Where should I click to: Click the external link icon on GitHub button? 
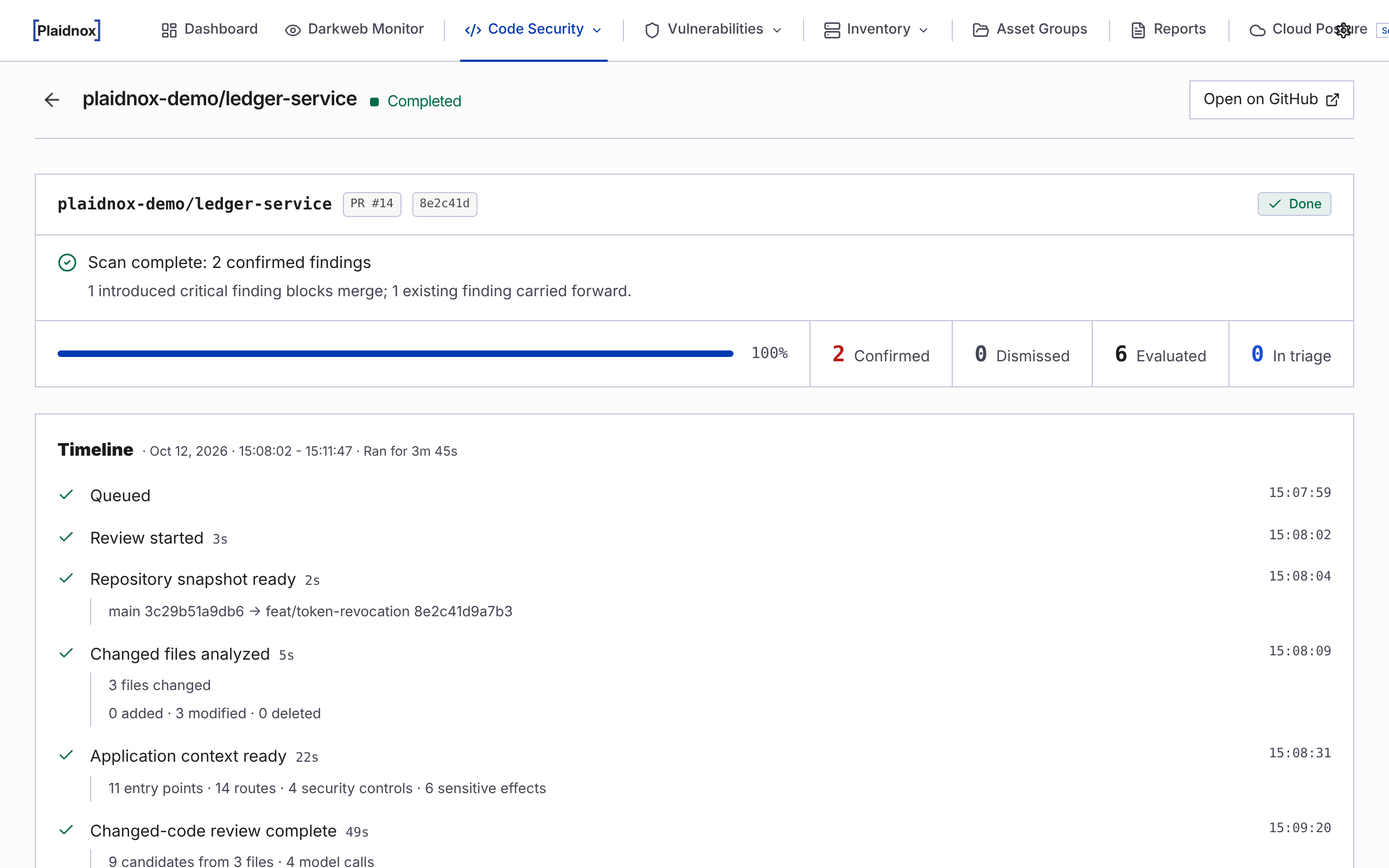click(x=1333, y=100)
